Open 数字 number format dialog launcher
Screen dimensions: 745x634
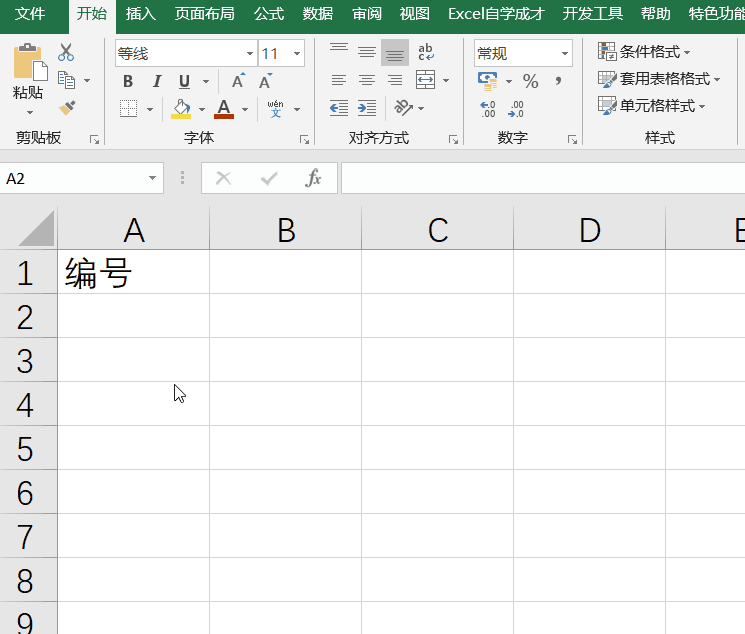pyautogui.click(x=572, y=140)
